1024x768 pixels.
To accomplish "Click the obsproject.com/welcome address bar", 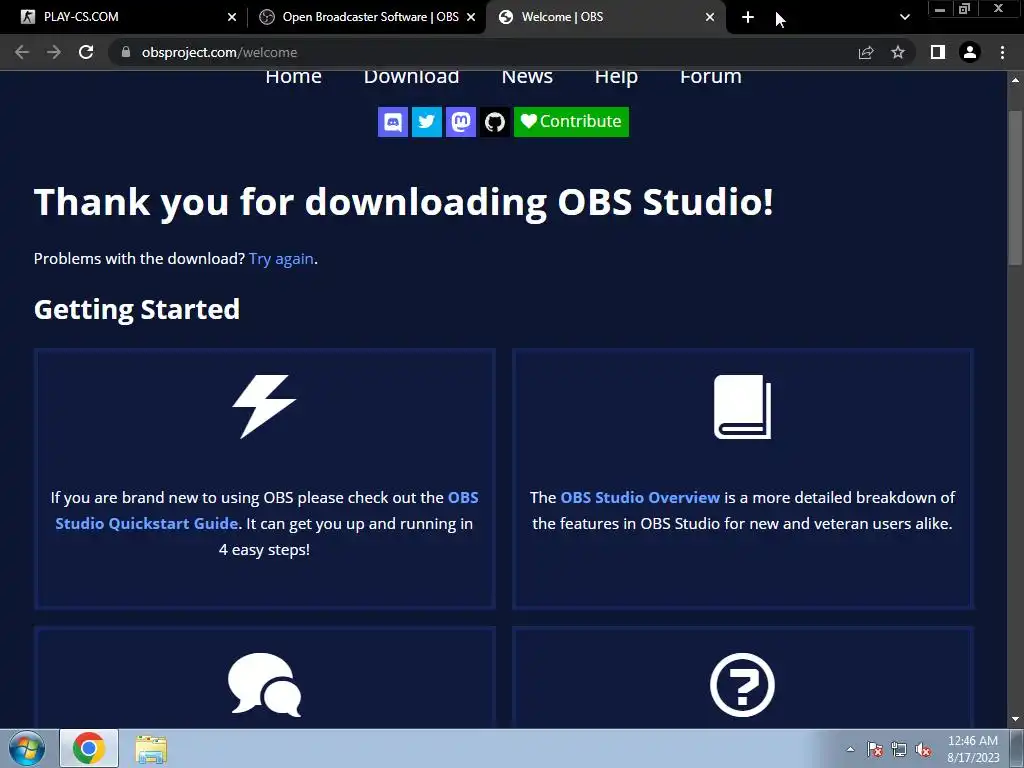I will click(x=483, y=52).
